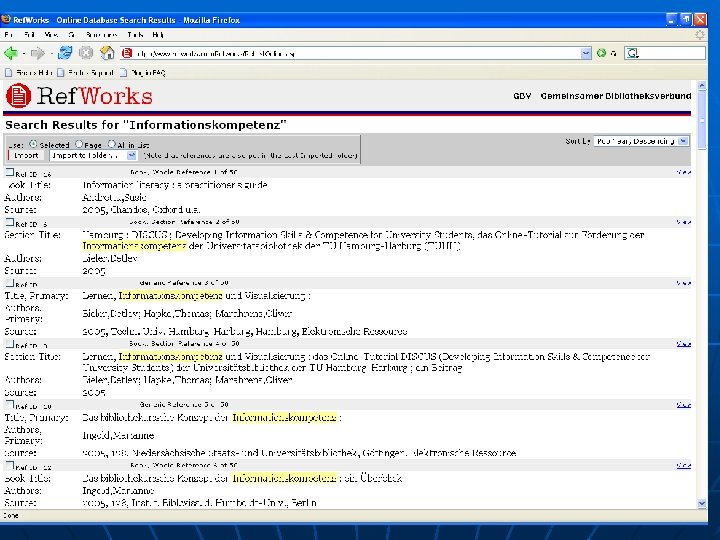Check the box for Reference 5 of 50

coord(10,405)
